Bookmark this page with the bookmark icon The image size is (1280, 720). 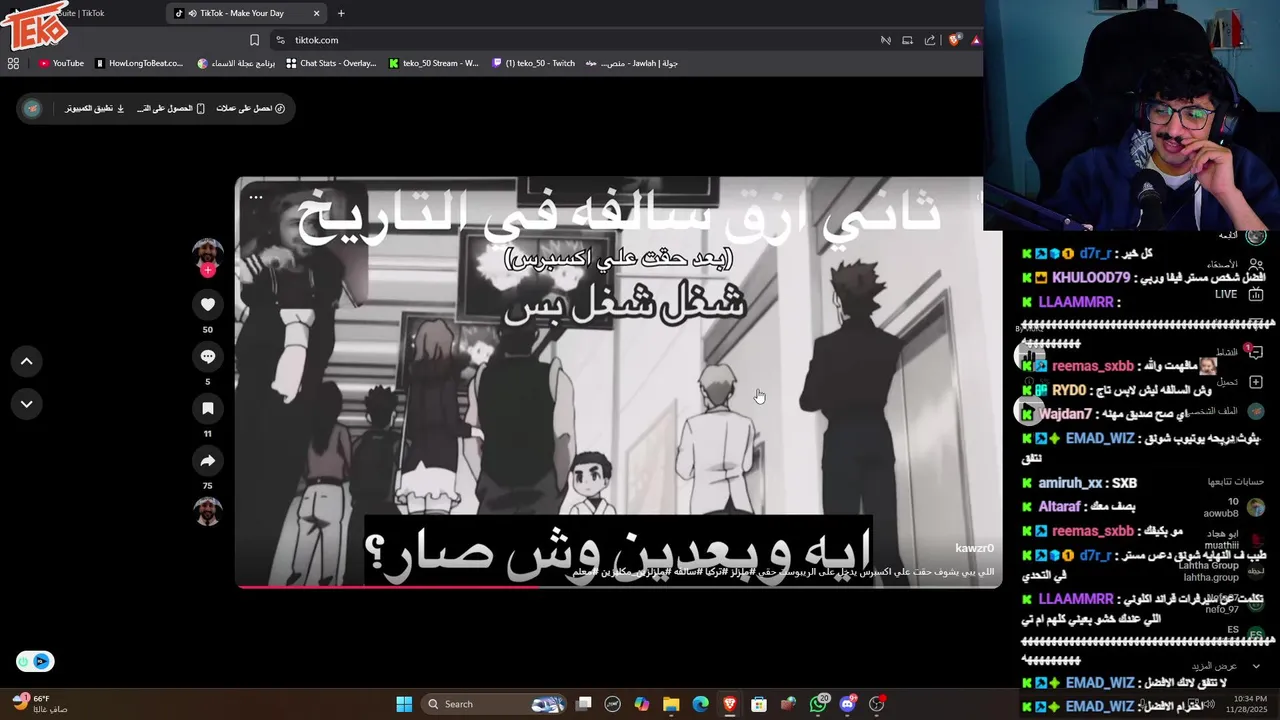tap(254, 40)
